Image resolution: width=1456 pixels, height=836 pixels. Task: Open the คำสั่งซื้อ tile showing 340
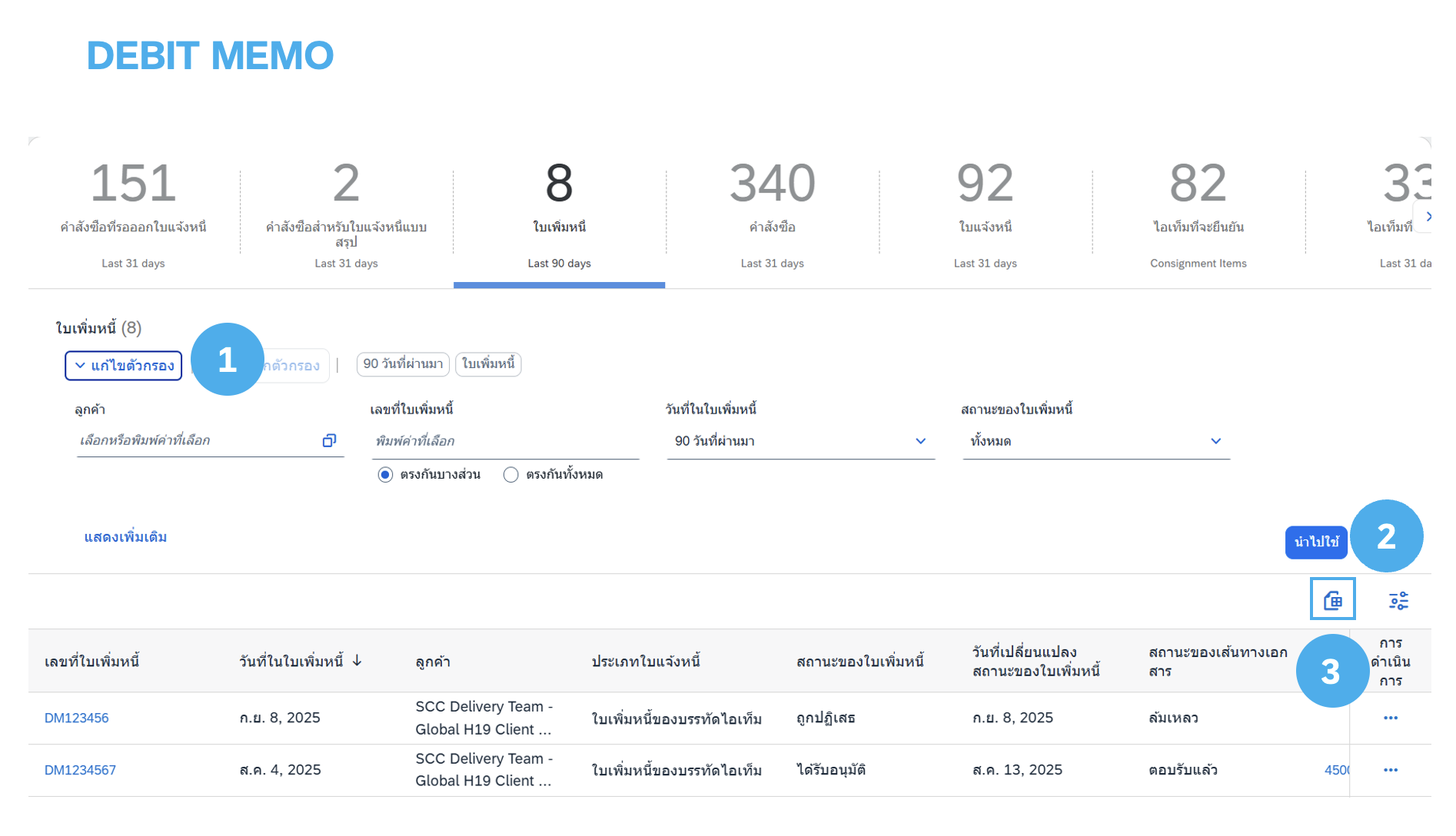(x=772, y=213)
